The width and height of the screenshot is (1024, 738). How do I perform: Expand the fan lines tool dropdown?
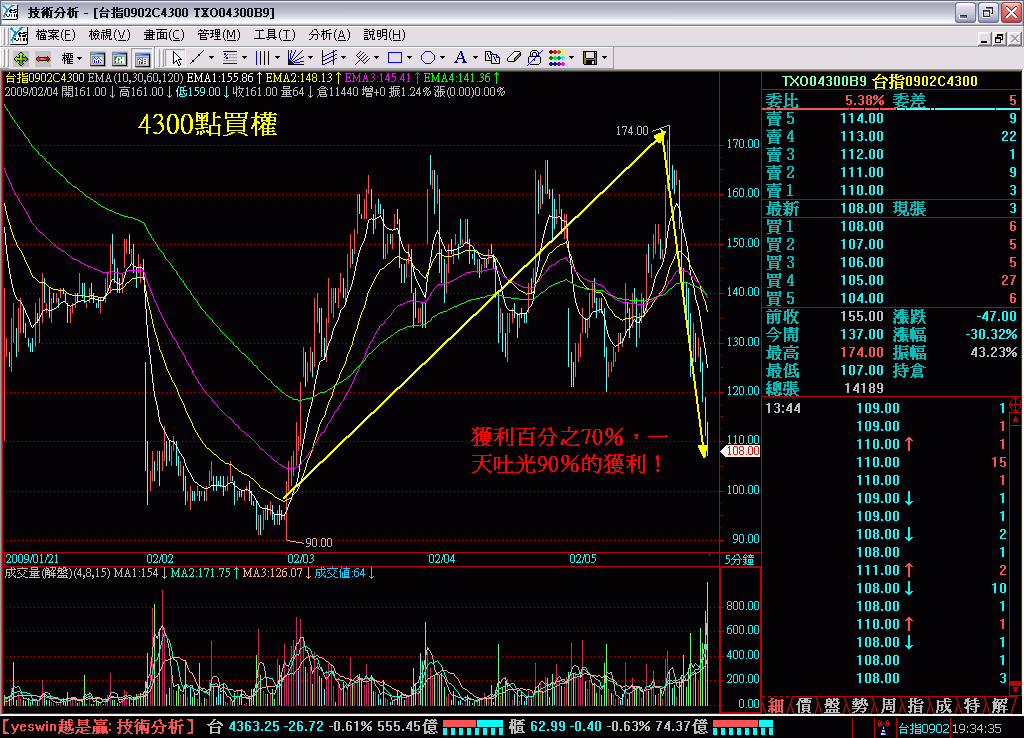click(x=311, y=58)
